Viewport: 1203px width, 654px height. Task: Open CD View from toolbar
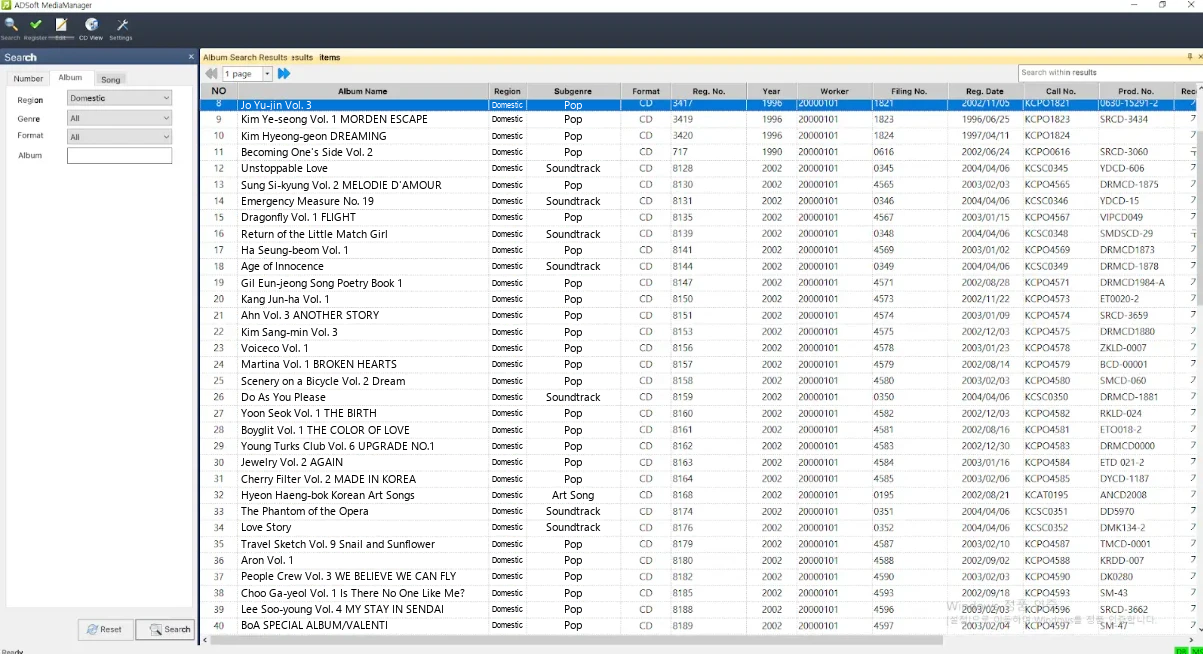(91, 28)
